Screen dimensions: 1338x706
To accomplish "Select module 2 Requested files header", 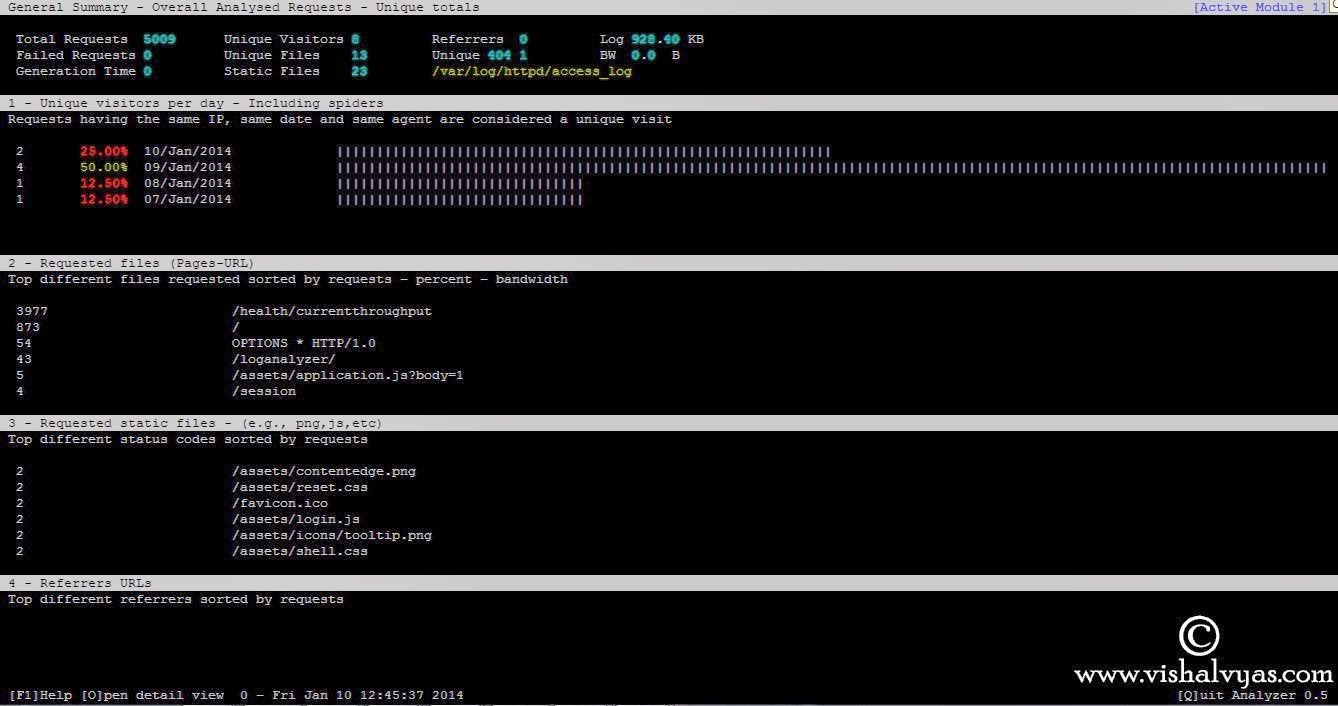I will (669, 263).
